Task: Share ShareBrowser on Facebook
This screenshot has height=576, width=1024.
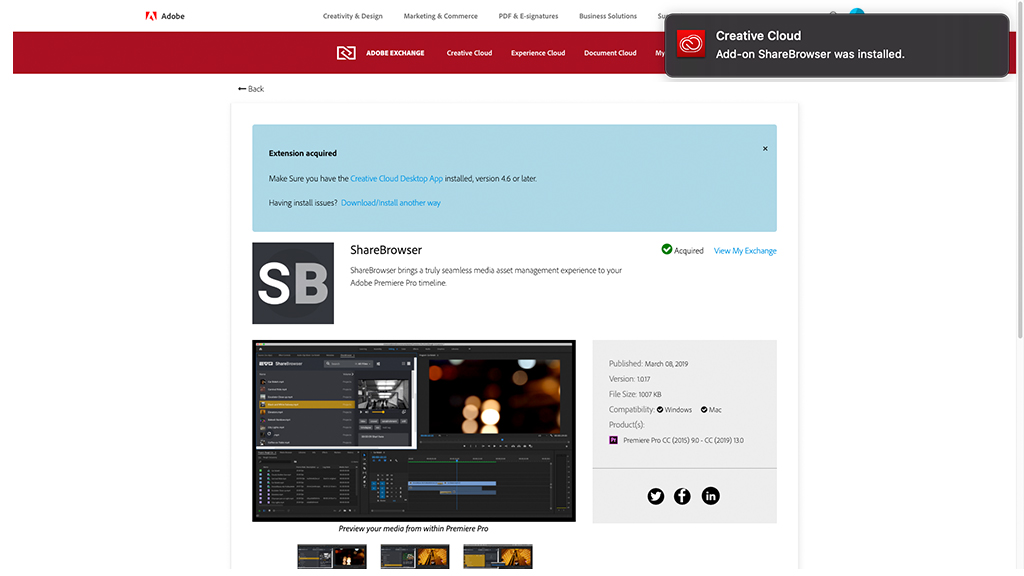Action: point(682,496)
